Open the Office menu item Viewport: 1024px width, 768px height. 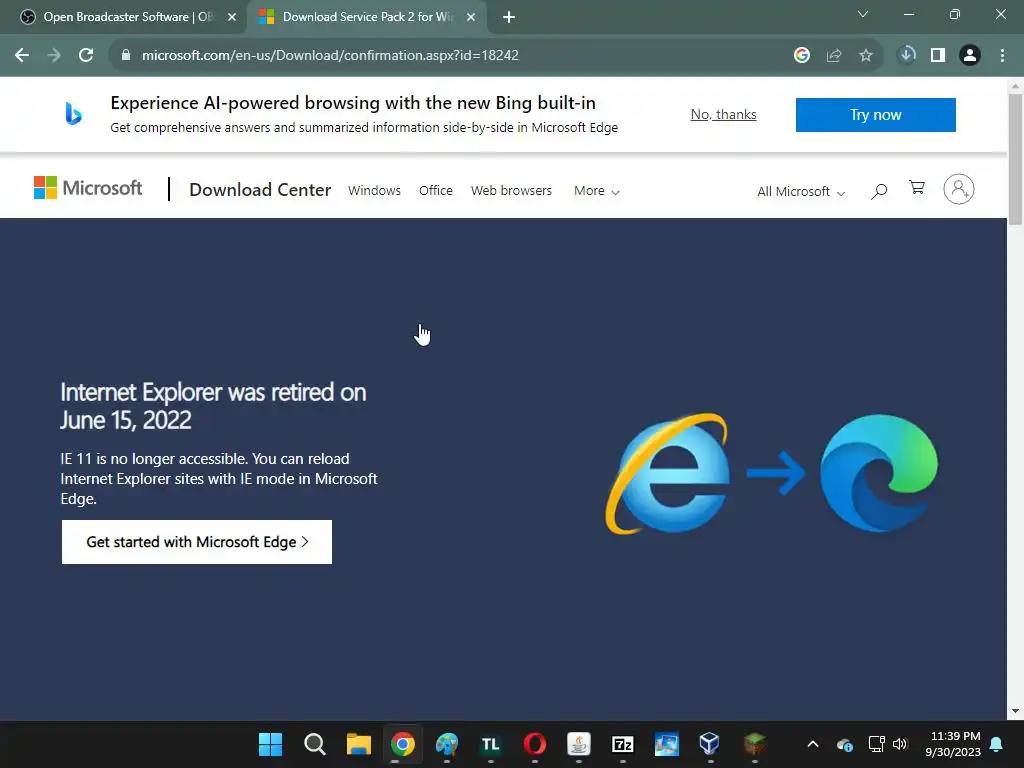[x=436, y=191]
